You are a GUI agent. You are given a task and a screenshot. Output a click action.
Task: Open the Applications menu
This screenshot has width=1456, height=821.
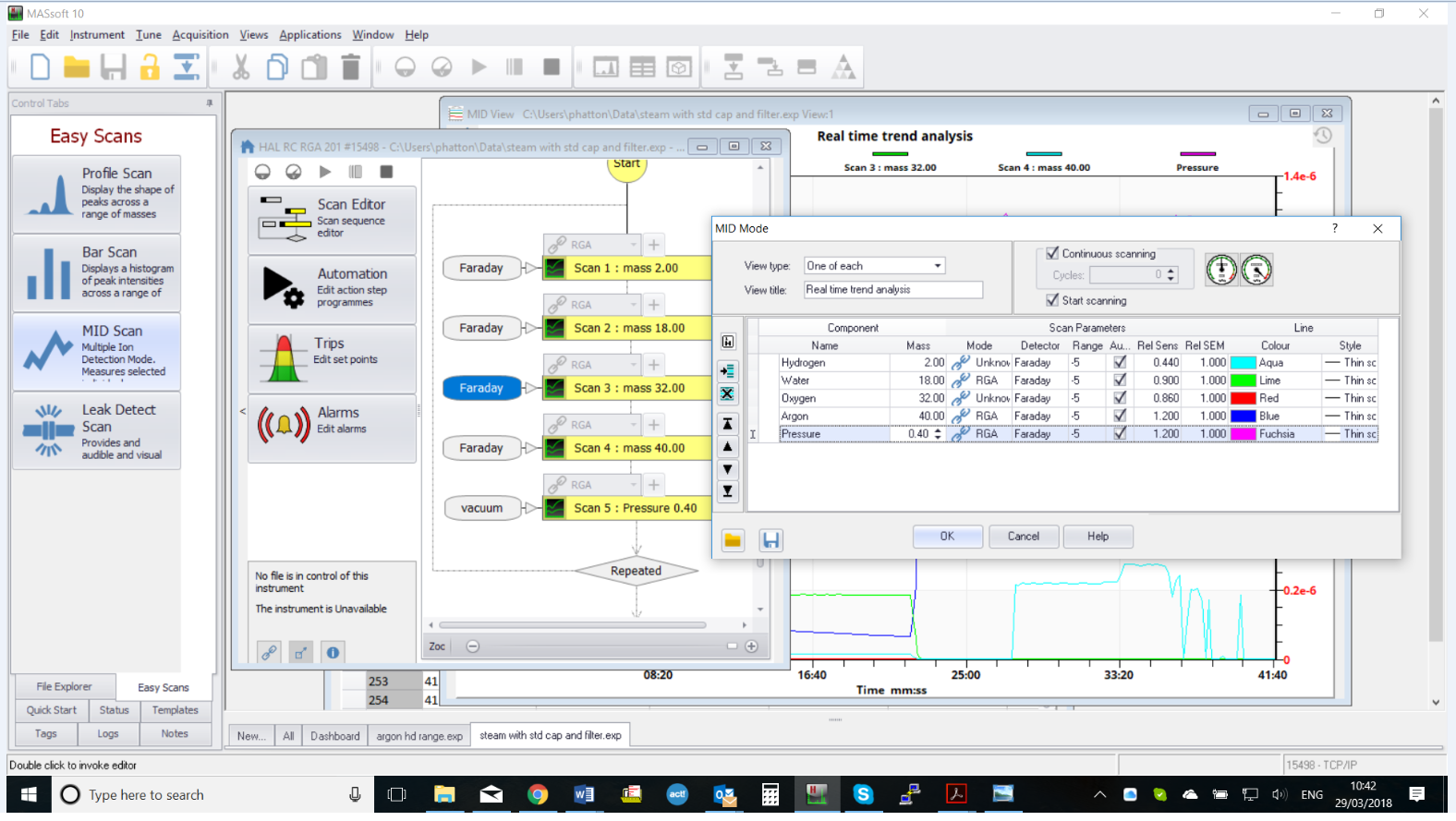coord(310,35)
